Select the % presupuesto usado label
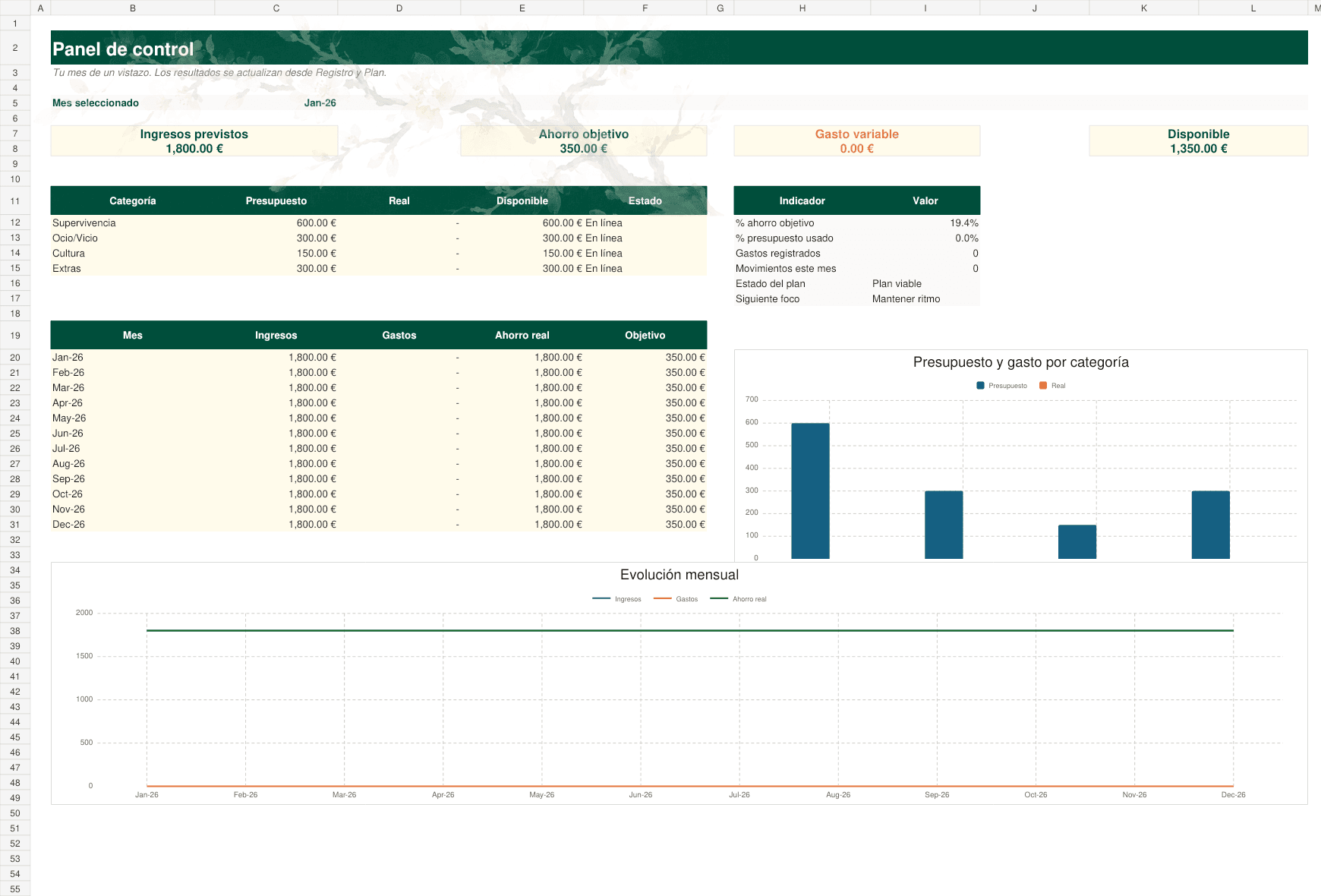This screenshot has width=1321, height=896. (784, 238)
